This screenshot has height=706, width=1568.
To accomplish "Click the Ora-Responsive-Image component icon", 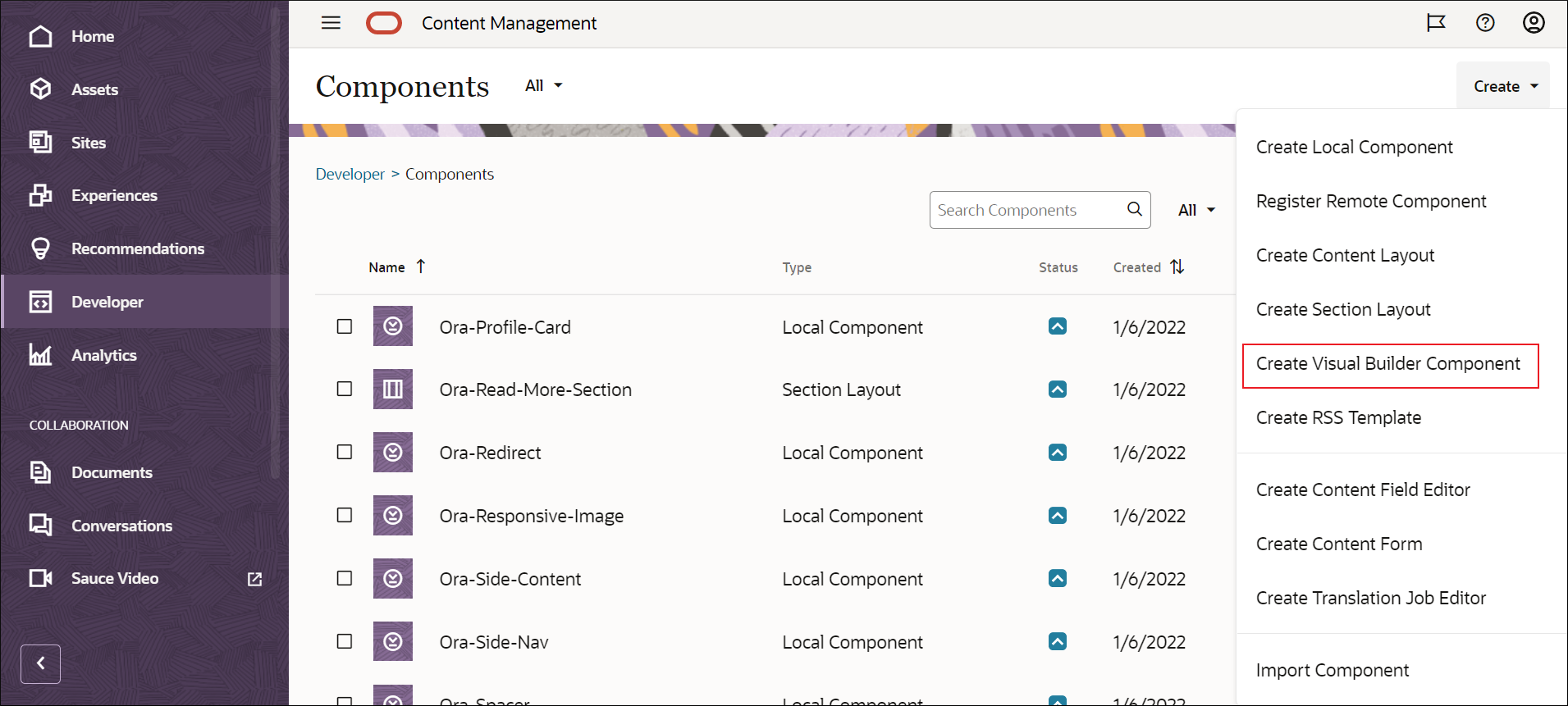I will [x=393, y=515].
